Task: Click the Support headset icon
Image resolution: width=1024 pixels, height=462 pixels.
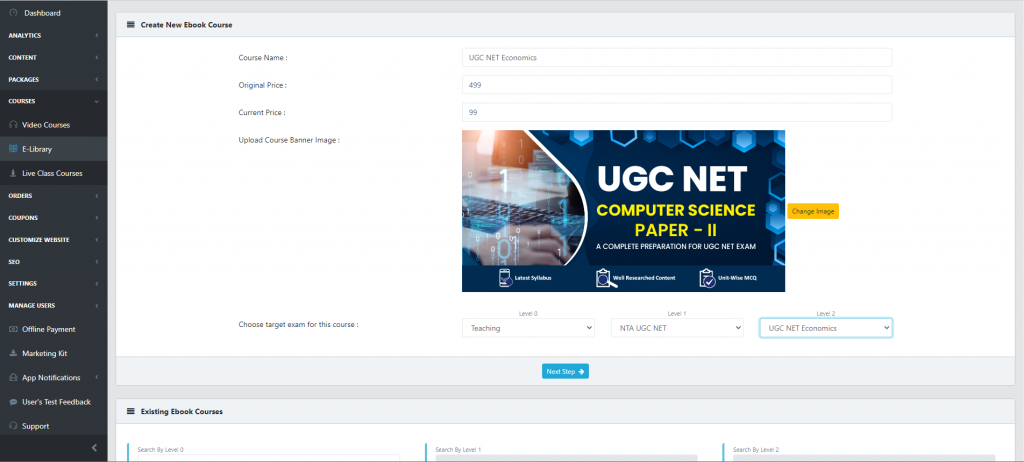Action: tap(13, 426)
